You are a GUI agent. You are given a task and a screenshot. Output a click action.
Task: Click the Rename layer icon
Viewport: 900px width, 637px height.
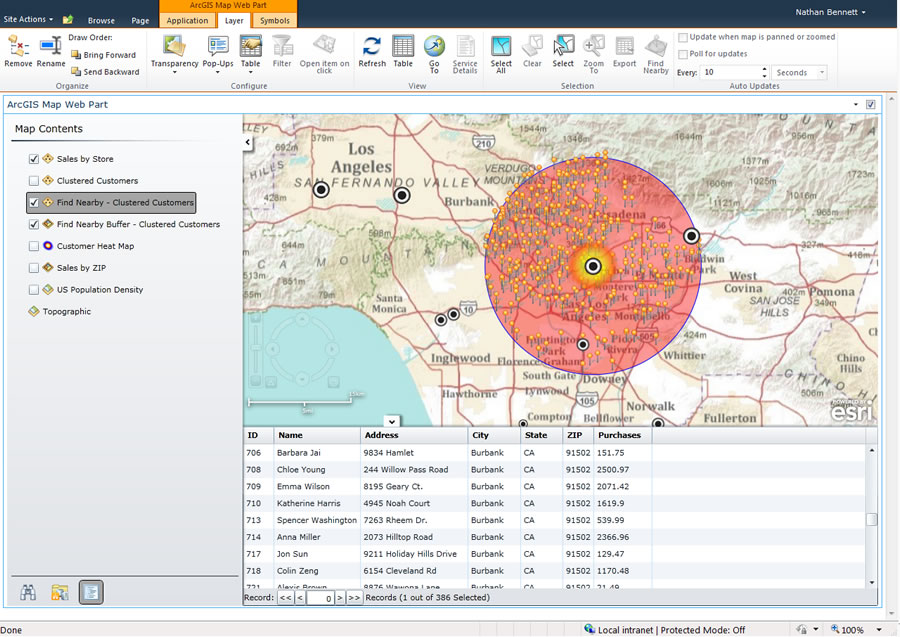click(x=51, y=46)
